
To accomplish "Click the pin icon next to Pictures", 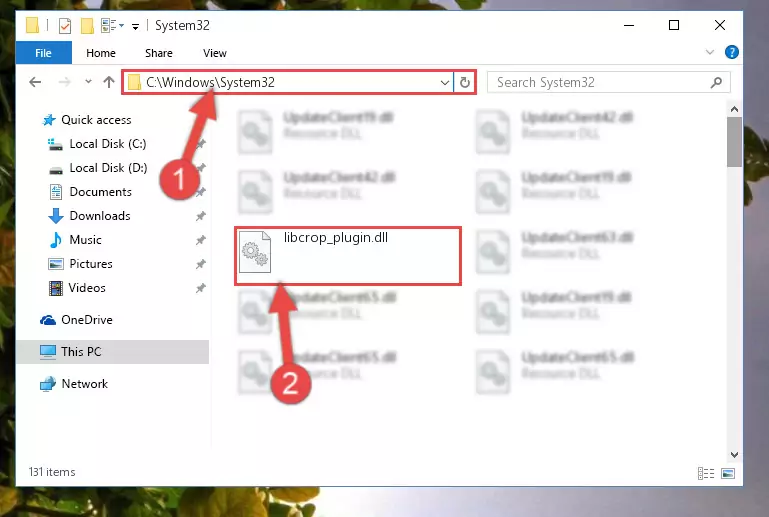I will coord(200,264).
